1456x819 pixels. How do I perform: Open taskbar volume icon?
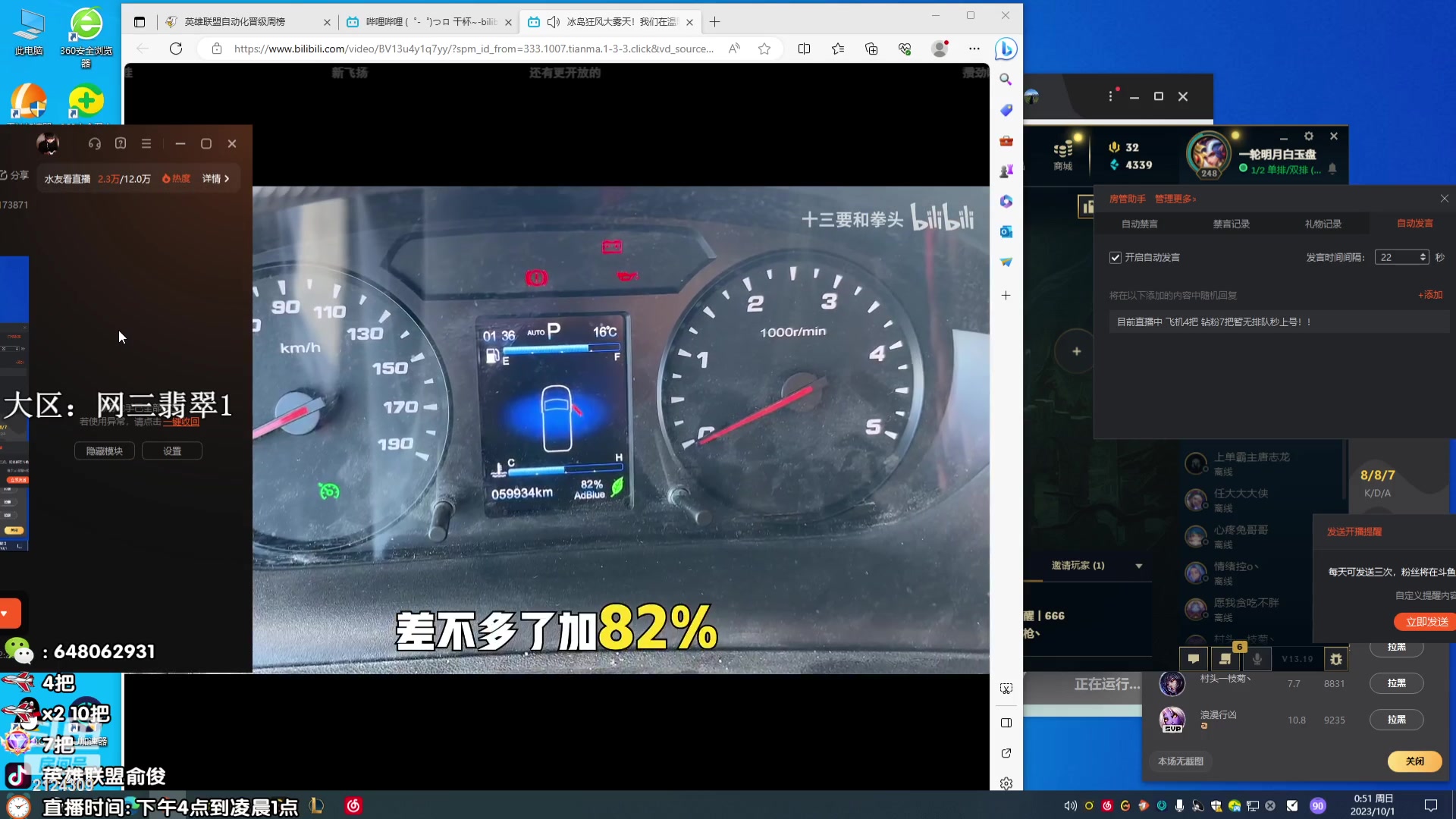[x=1070, y=806]
